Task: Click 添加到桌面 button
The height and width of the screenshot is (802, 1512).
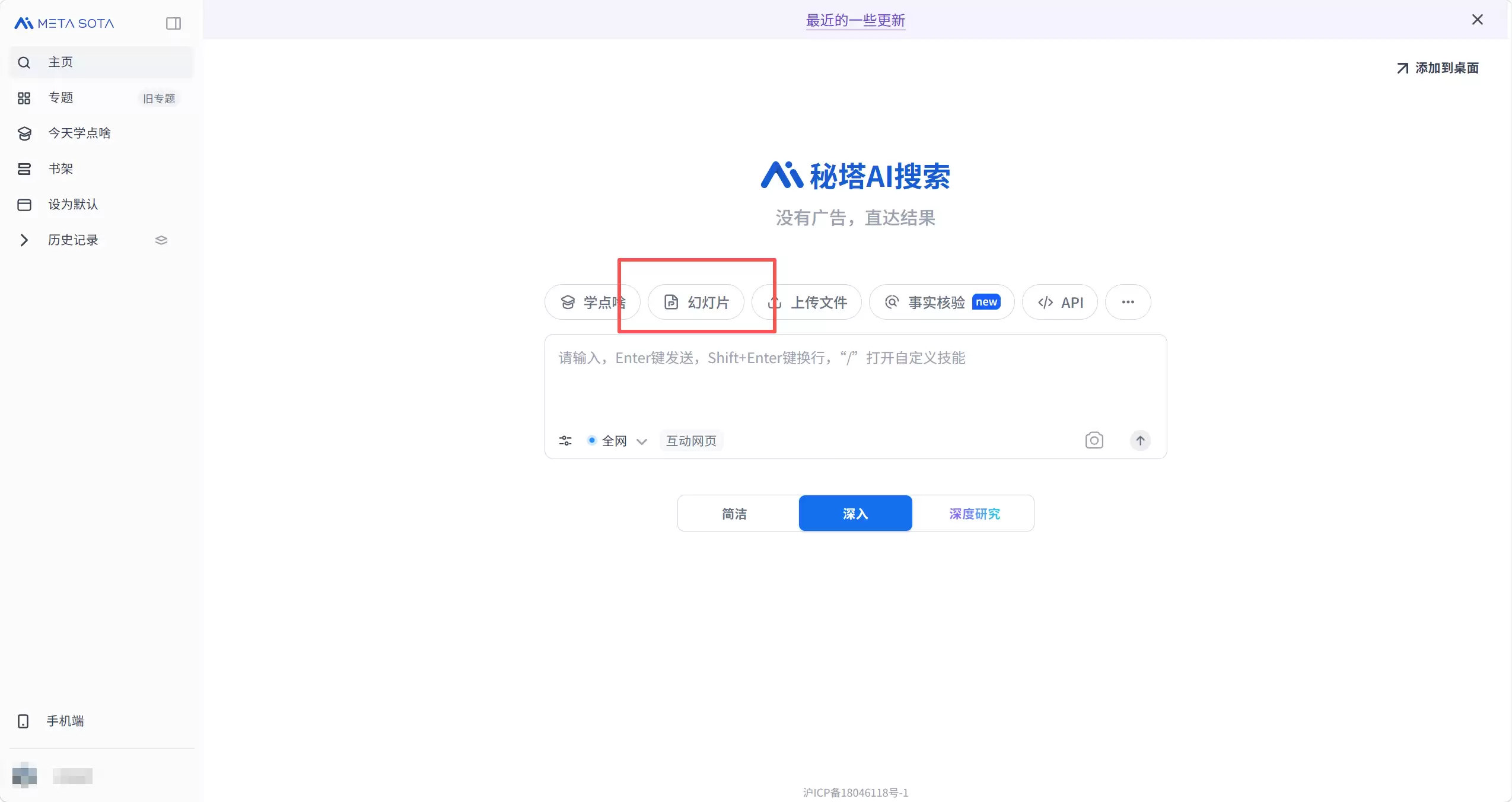Action: [x=1437, y=68]
